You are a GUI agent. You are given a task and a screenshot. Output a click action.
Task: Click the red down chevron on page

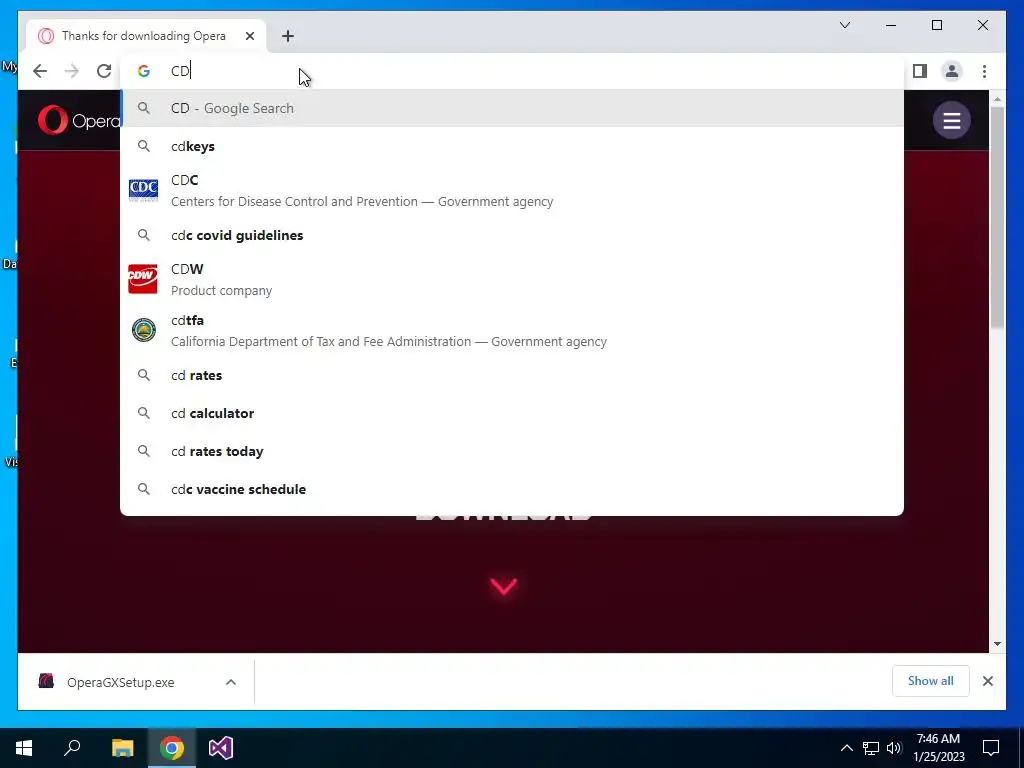point(504,586)
